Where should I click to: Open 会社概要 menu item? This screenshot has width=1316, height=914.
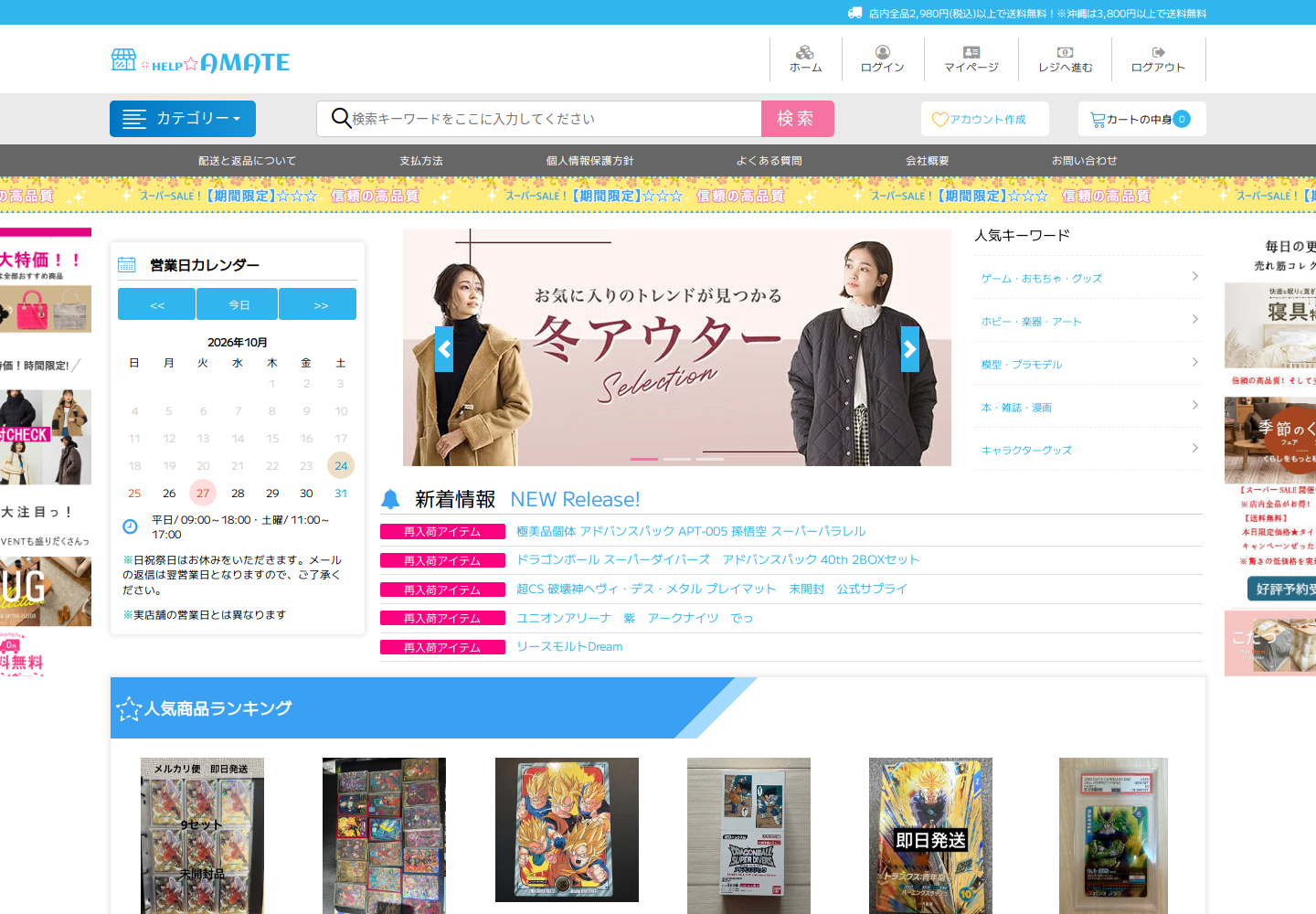coord(928,161)
